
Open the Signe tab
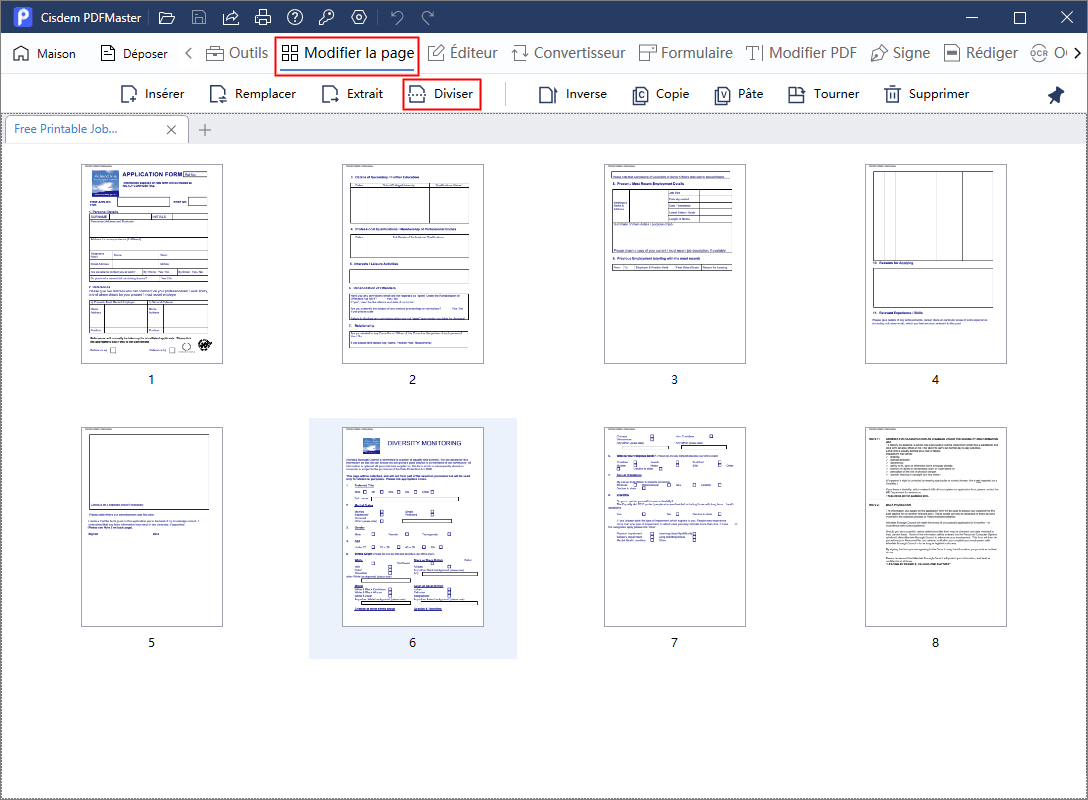tap(900, 53)
